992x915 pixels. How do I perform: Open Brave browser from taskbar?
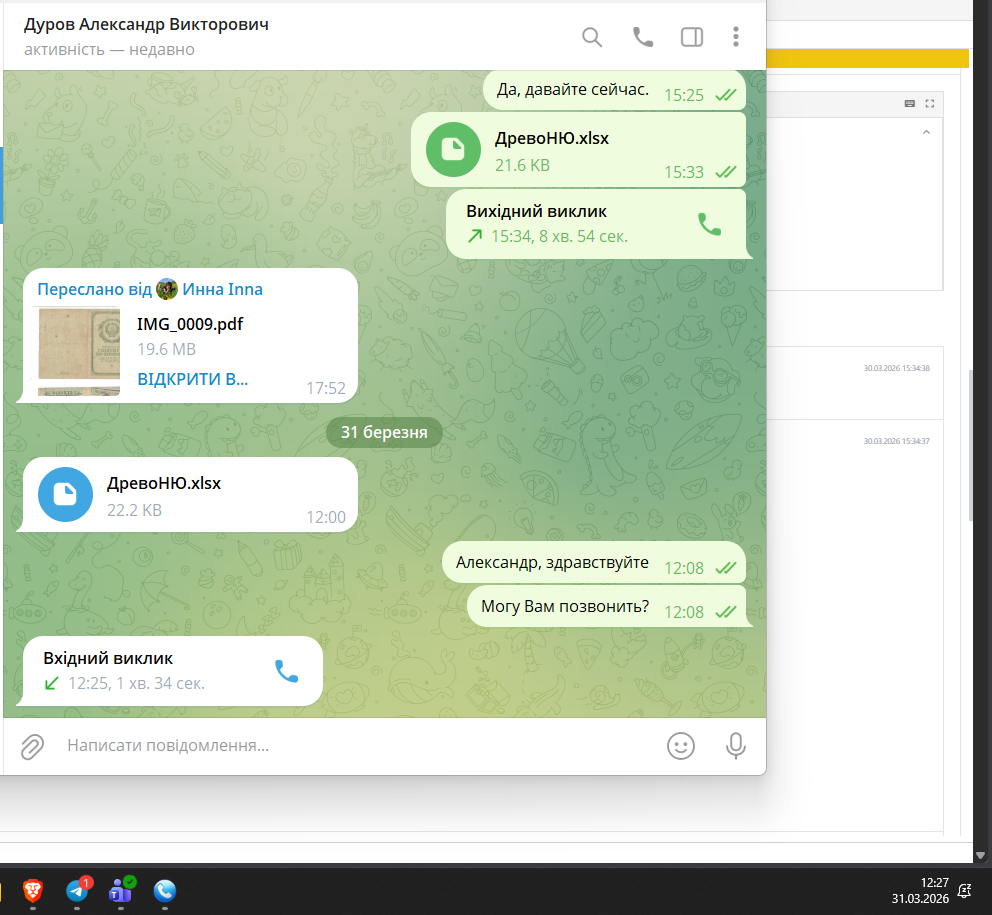(32, 891)
